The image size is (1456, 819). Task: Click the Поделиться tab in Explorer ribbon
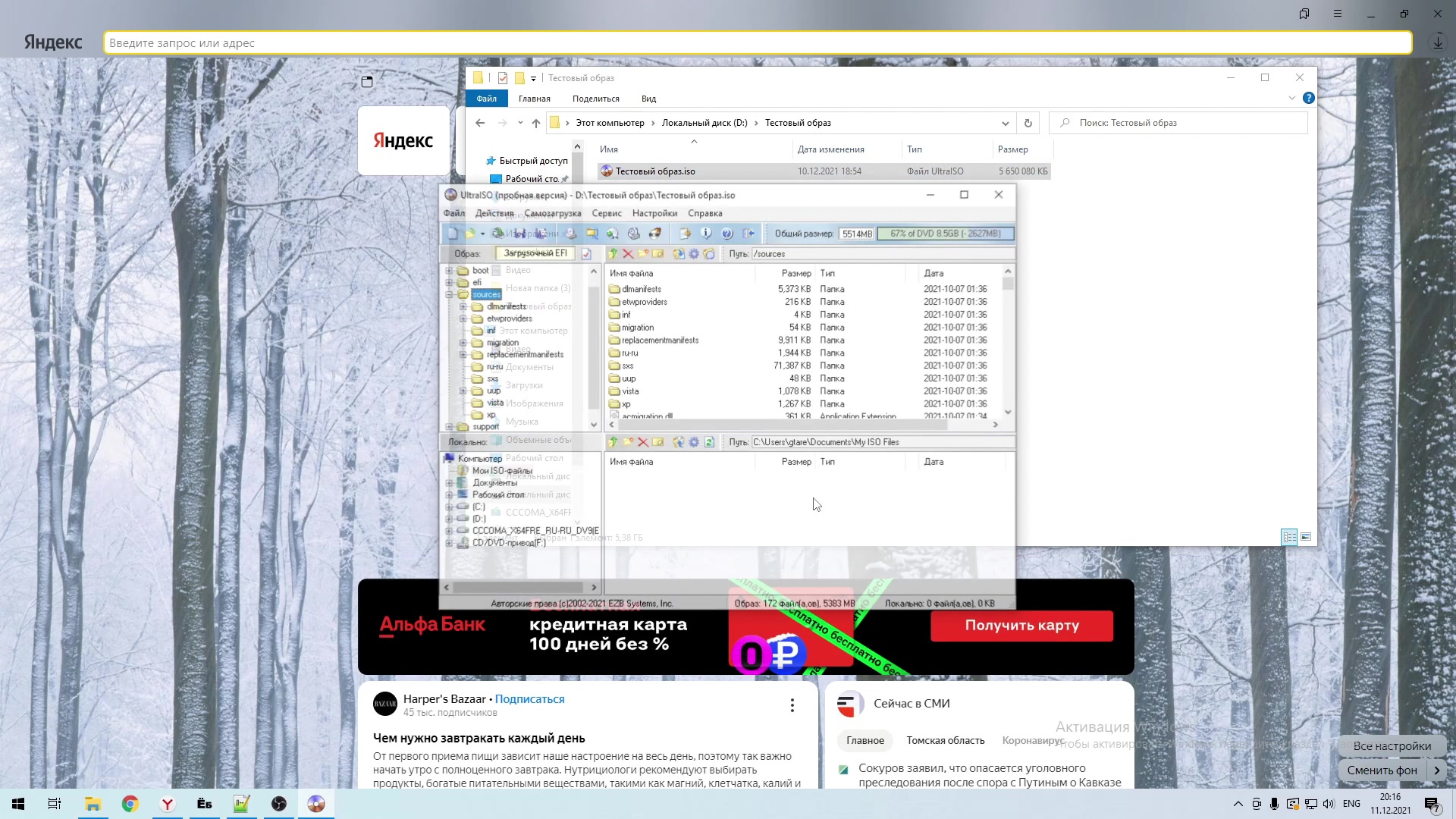coord(596,99)
